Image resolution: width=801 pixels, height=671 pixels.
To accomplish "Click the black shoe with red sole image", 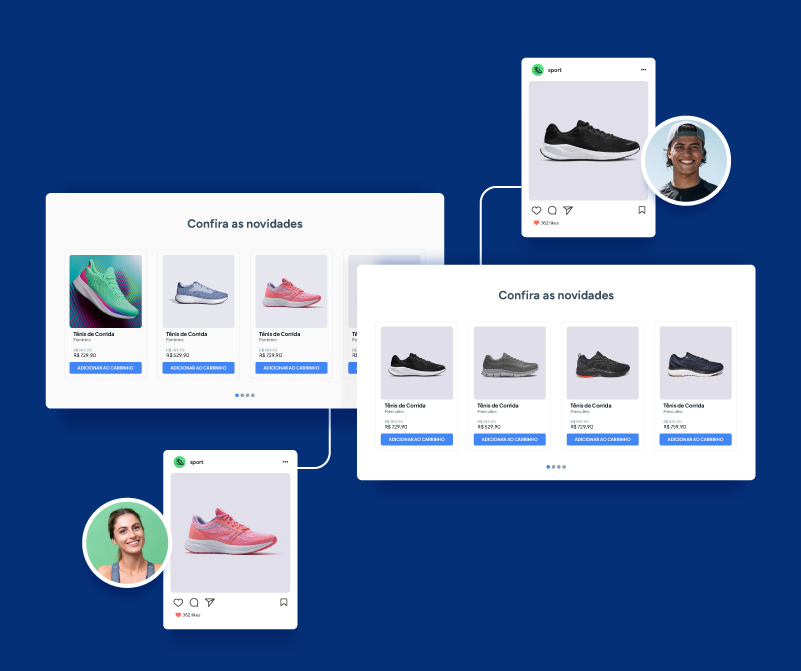I will pos(603,363).
